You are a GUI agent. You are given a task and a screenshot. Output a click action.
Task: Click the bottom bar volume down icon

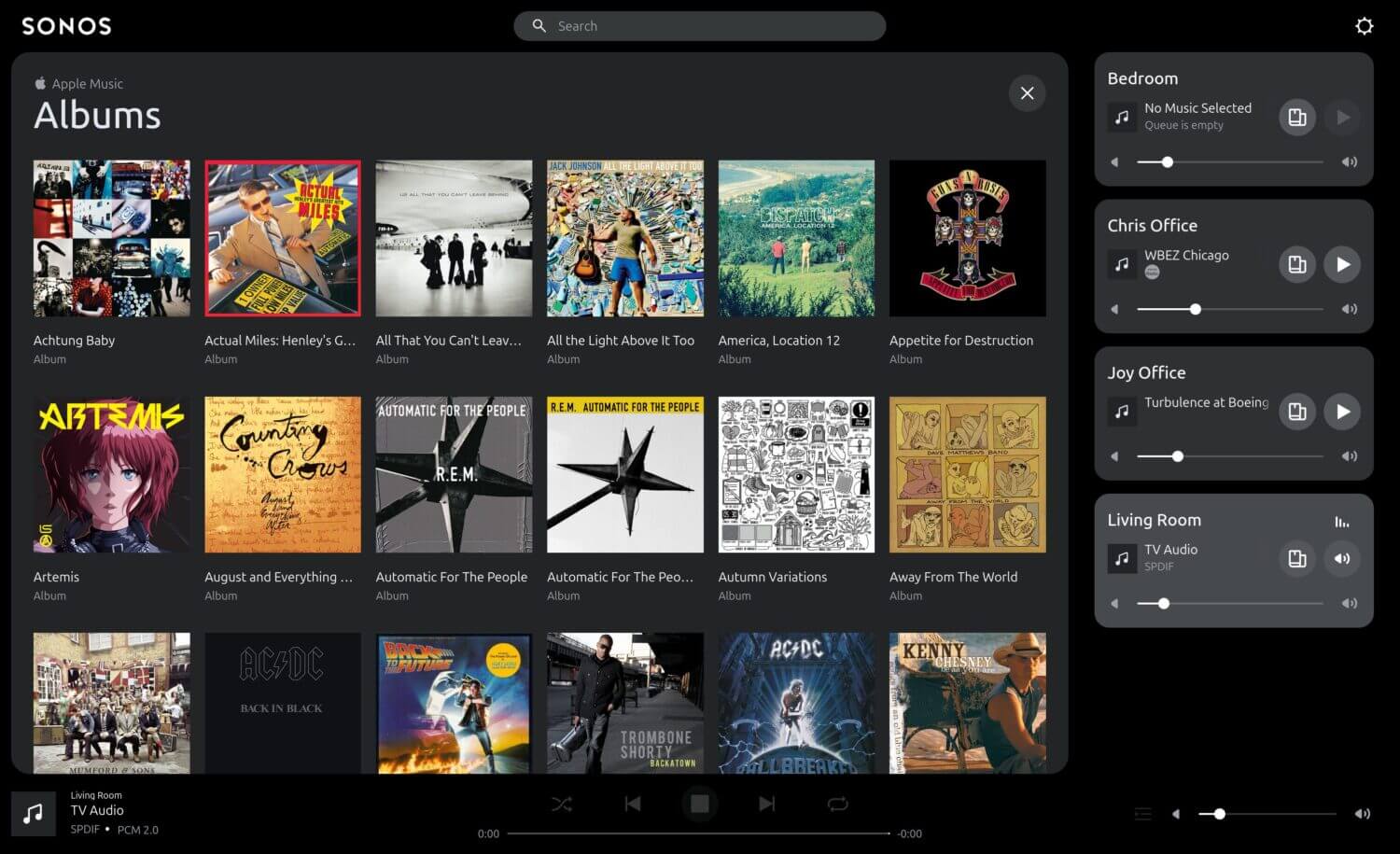coord(1176,814)
